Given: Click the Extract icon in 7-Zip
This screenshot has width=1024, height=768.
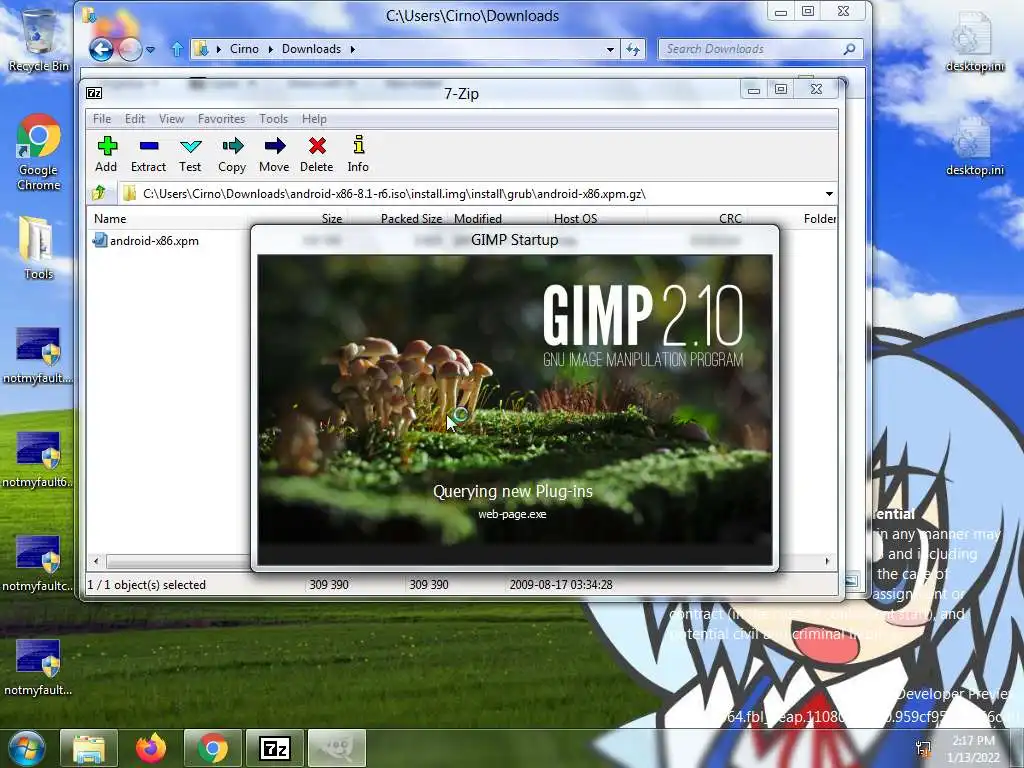Looking at the screenshot, I should (x=148, y=155).
